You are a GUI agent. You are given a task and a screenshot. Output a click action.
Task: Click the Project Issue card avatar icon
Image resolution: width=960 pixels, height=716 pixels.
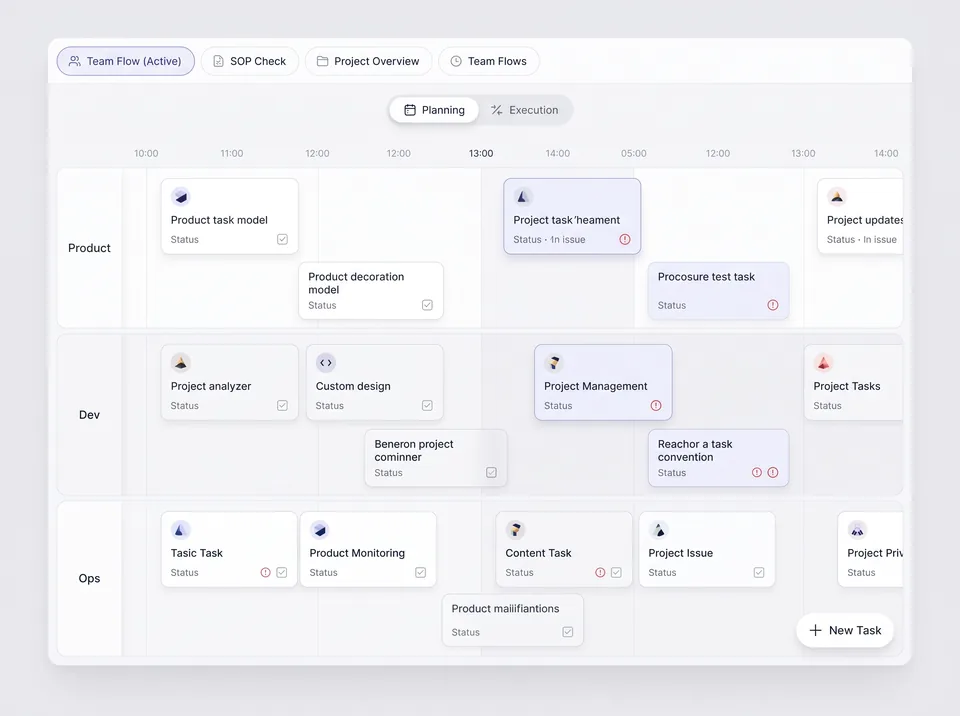659,530
